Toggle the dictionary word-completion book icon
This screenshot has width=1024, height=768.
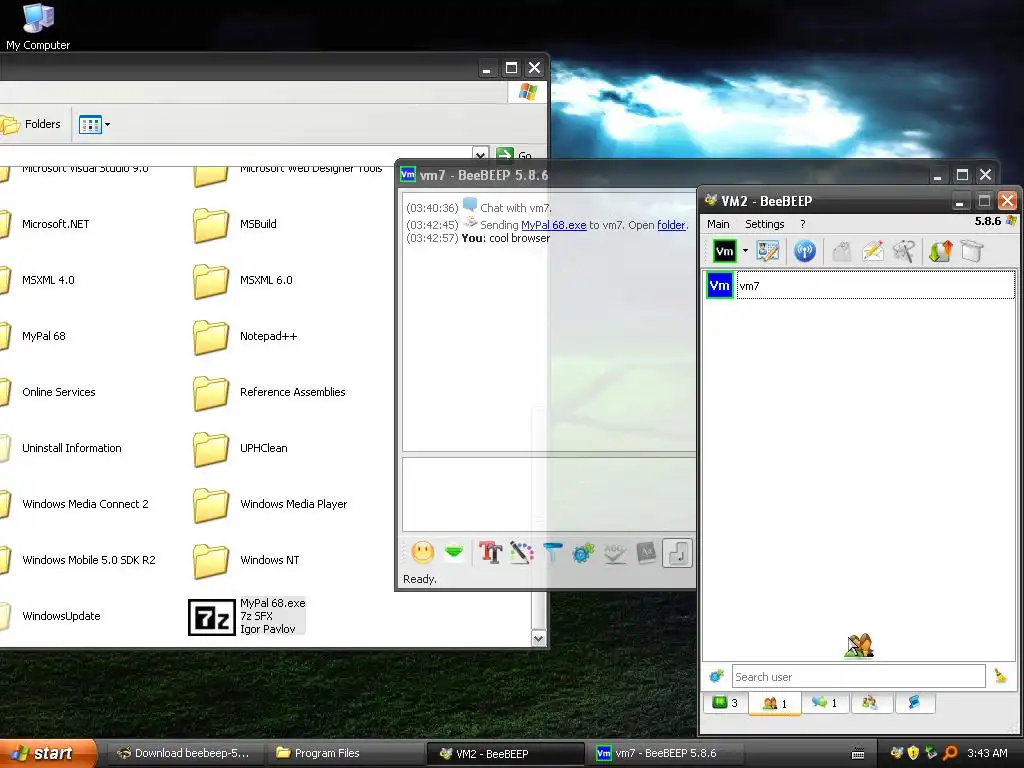646,553
